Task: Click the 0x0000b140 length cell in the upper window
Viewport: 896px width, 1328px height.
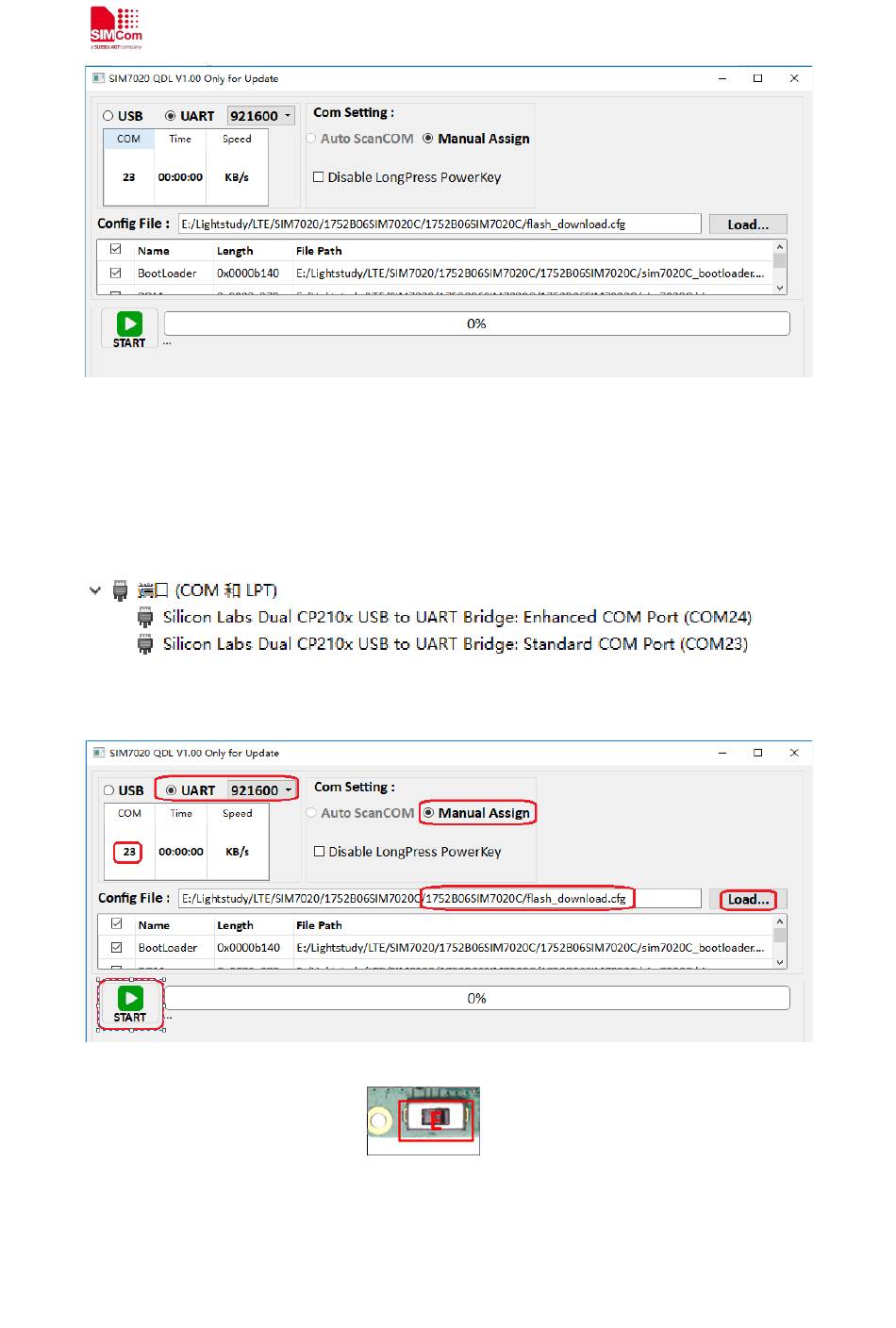Action: coord(248,274)
